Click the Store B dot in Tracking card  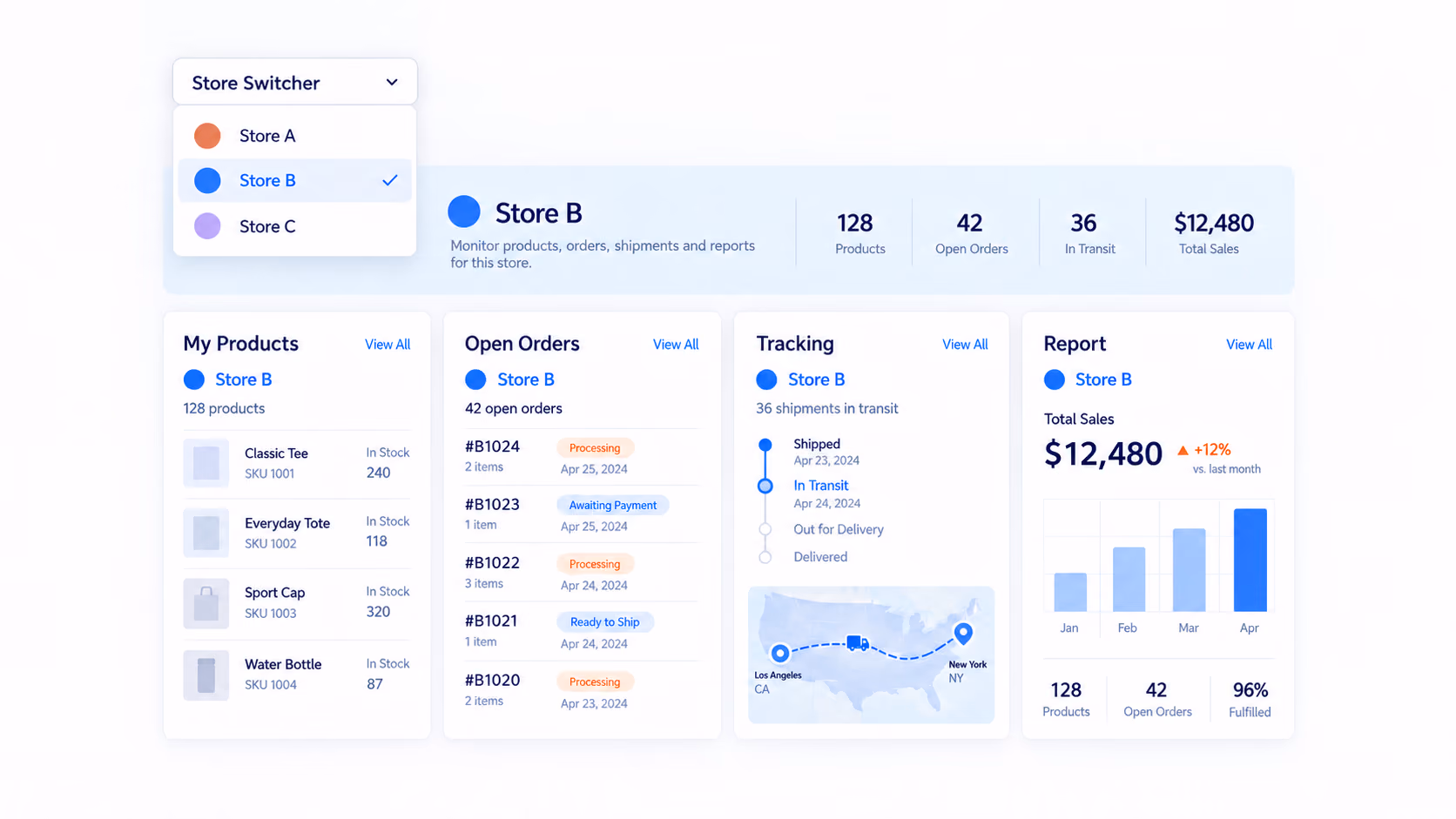(766, 379)
